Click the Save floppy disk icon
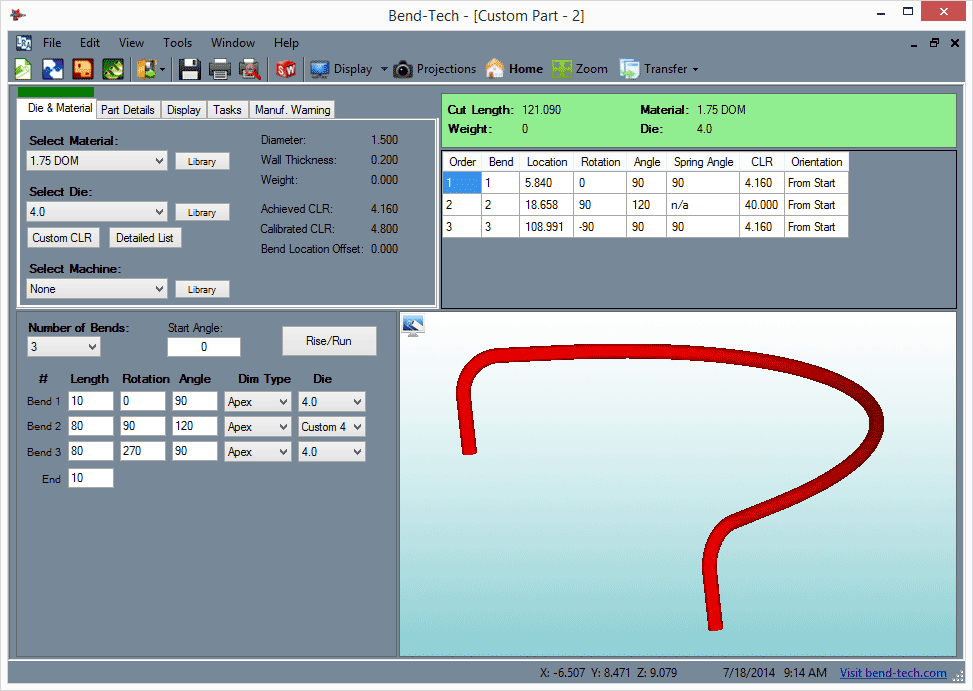The image size is (973, 691). click(189, 69)
